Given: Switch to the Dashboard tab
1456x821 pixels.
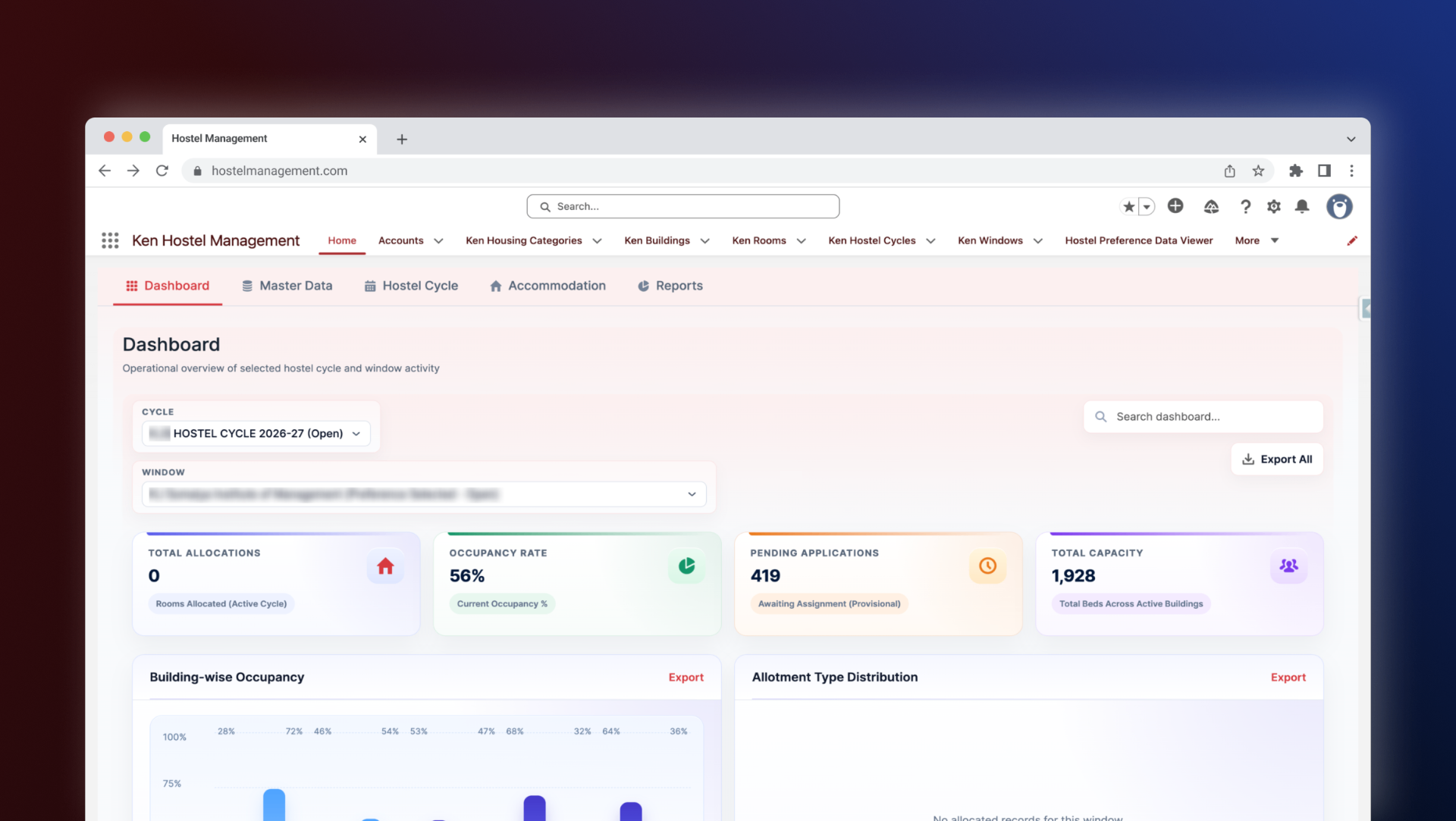Looking at the screenshot, I should point(168,286).
